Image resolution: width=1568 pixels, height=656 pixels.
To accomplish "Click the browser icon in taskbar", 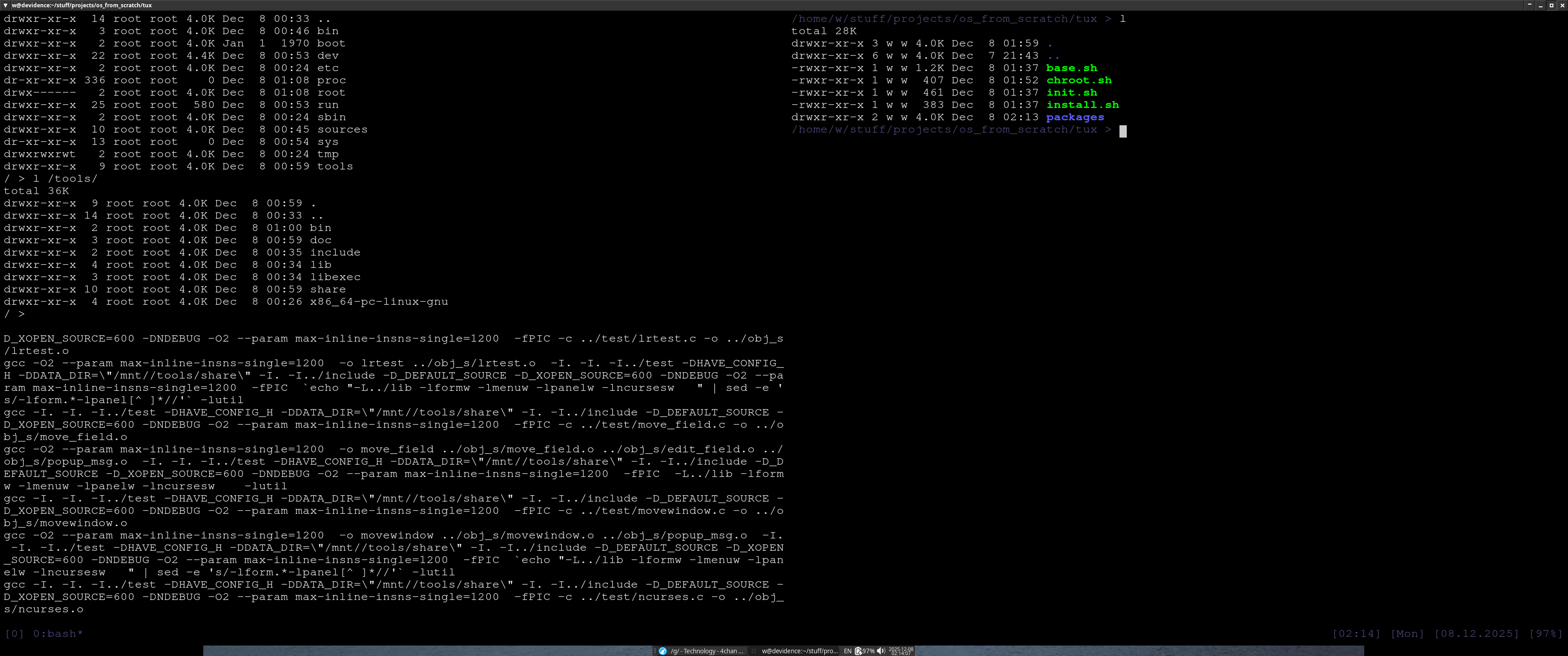I will pos(663,651).
